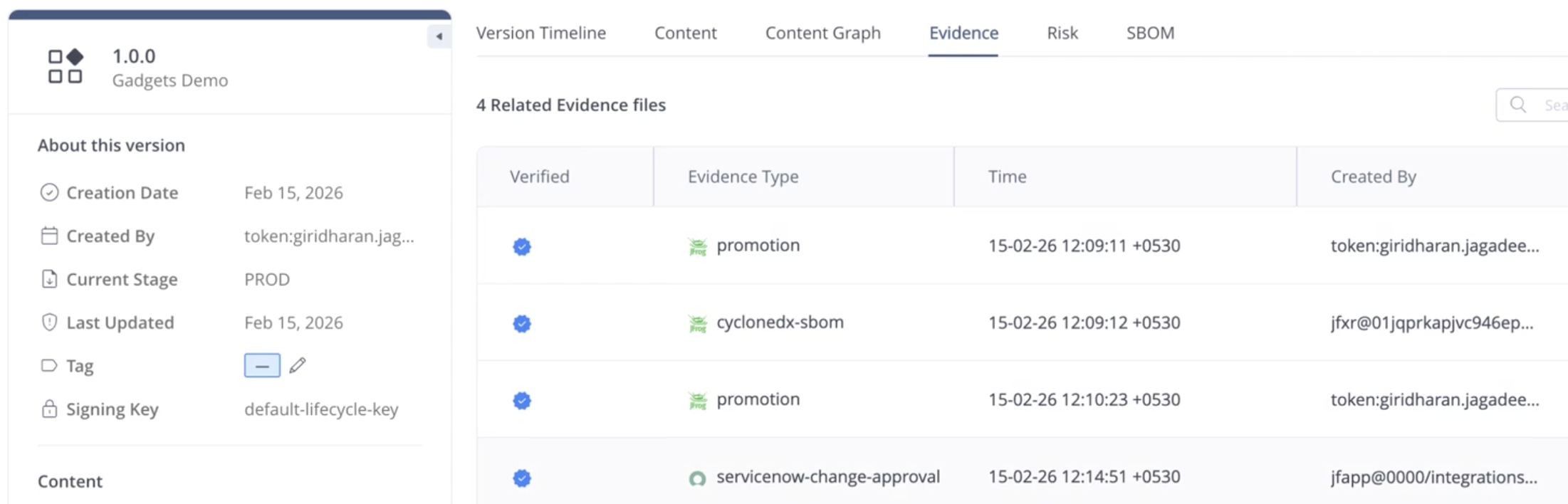
Task: Click the pencil icon to edit tag
Action: (x=298, y=365)
